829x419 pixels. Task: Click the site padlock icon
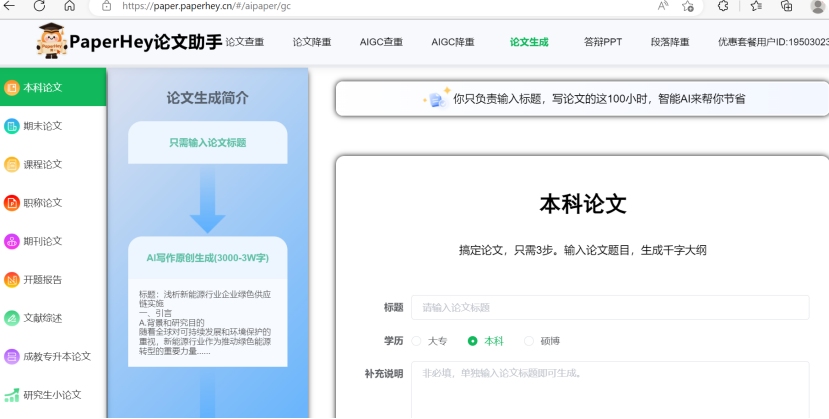pos(107,6)
